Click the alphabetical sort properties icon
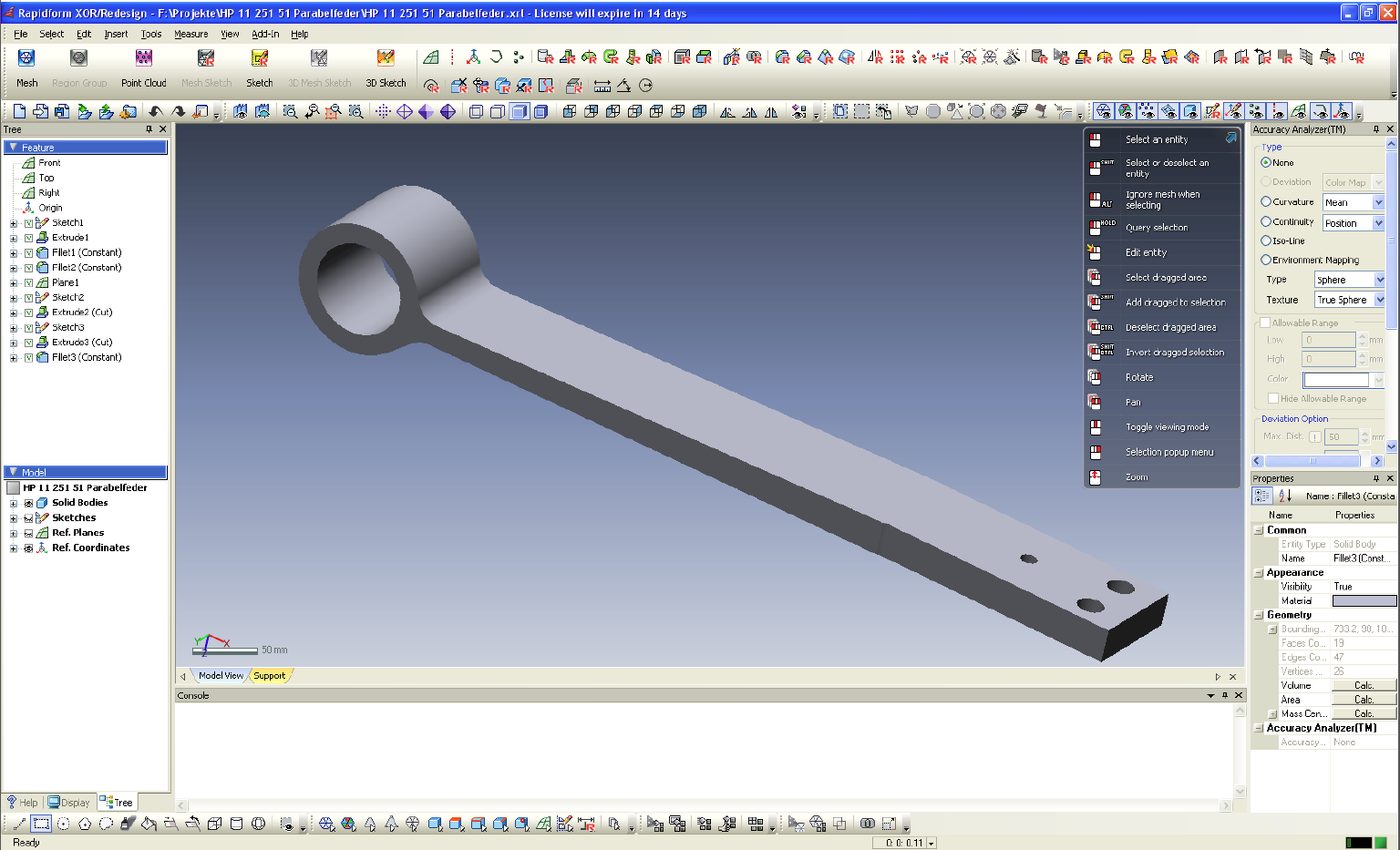Viewport: 1400px width, 850px height. 1285,496
